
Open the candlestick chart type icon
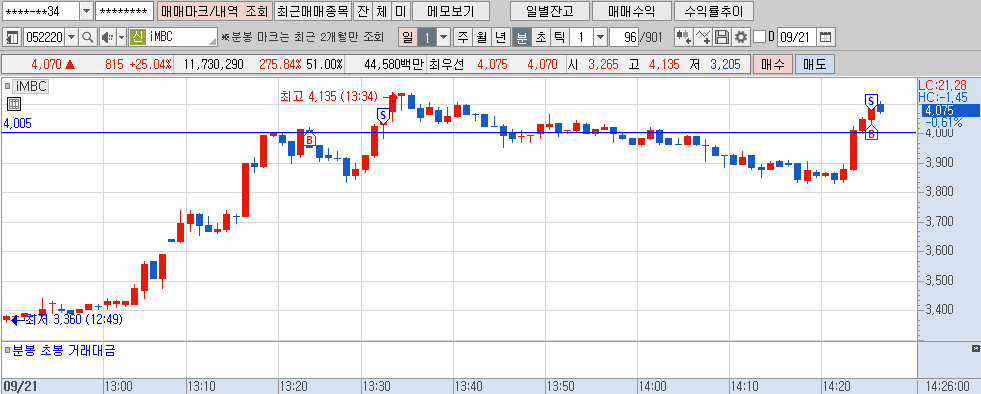point(683,37)
